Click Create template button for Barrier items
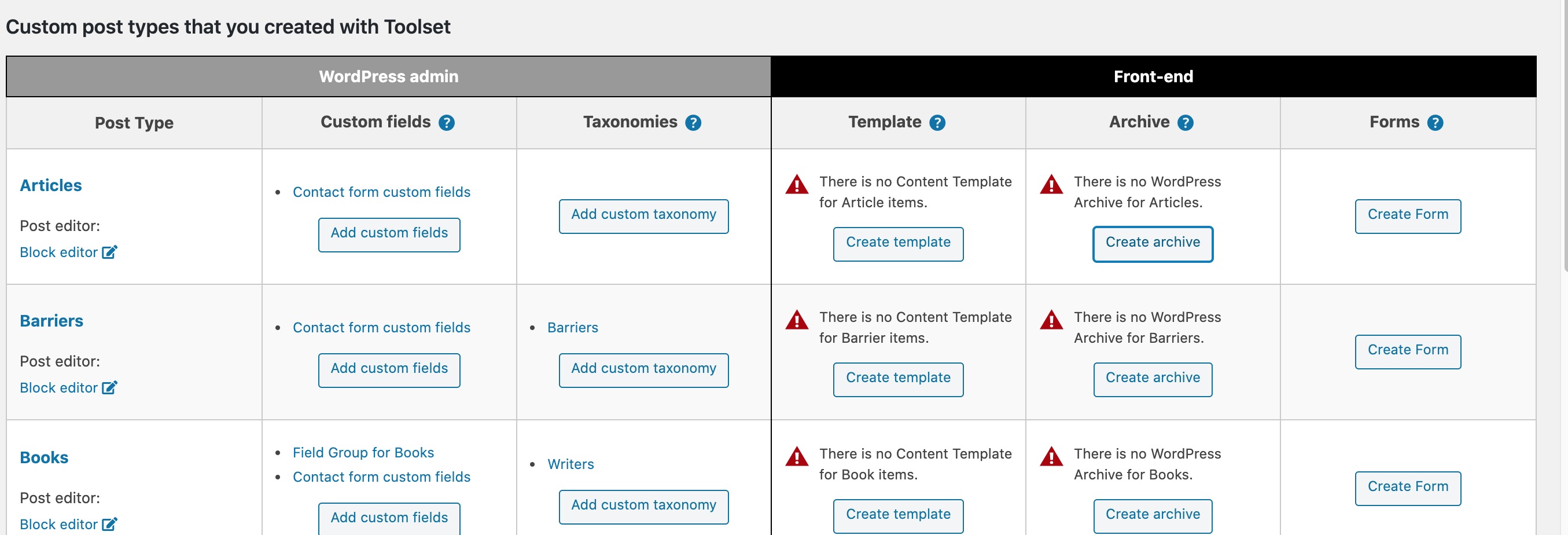Image resolution: width=1568 pixels, height=535 pixels. coord(898,379)
